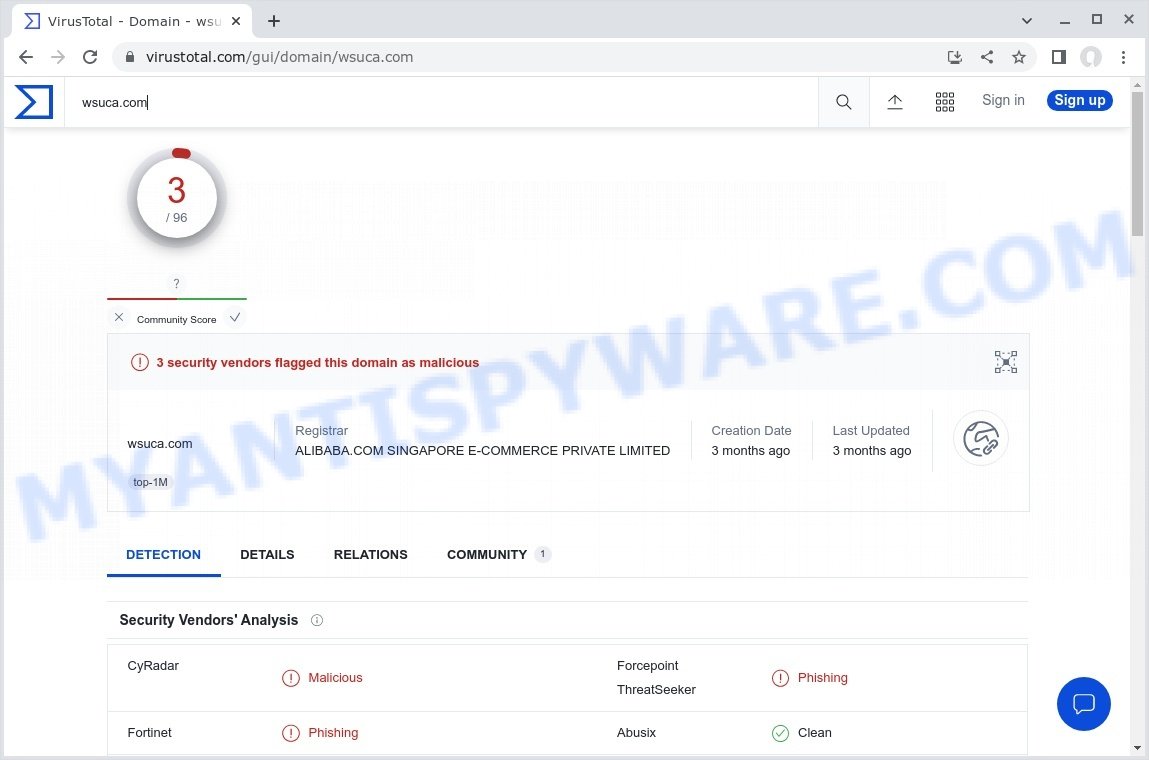The height and width of the screenshot is (760, 1149).
Task: Click the Sign in link
Action: coord(1003,100)
